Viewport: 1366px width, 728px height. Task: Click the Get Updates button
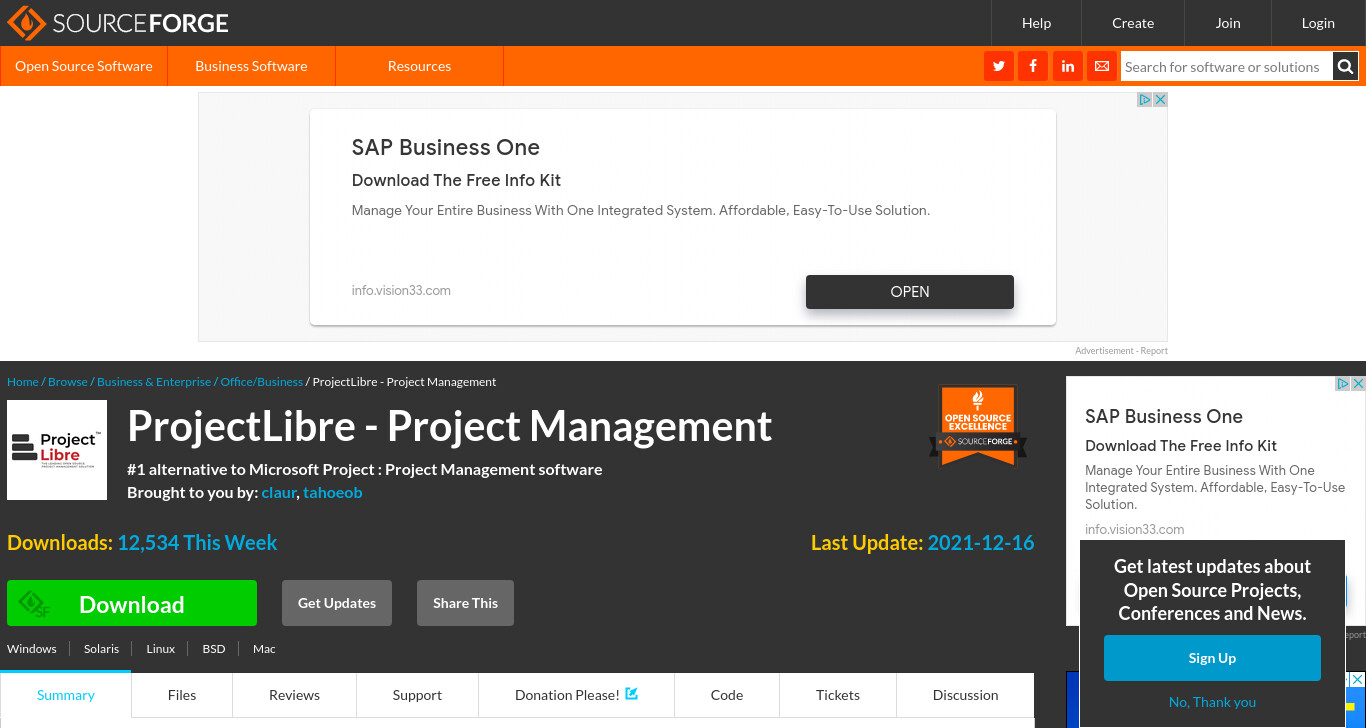point(337,603)
